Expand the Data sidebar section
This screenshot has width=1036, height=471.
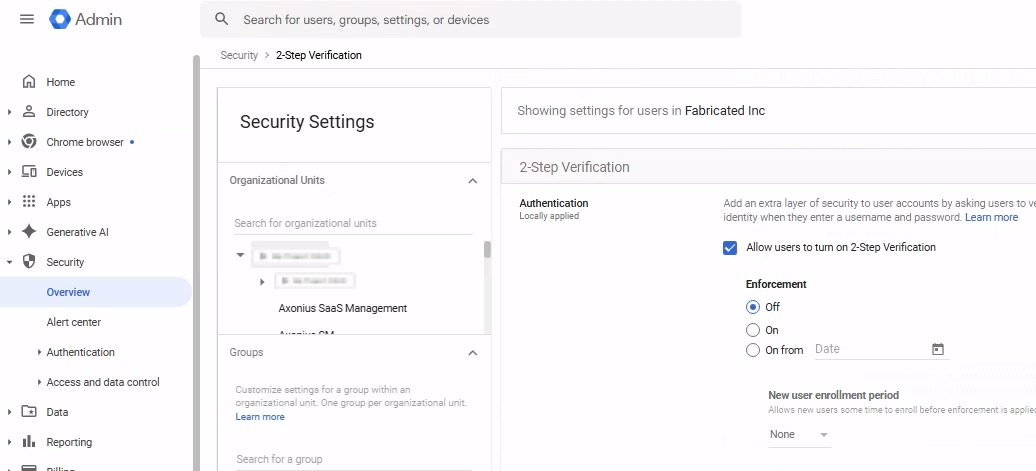point(9,412)
